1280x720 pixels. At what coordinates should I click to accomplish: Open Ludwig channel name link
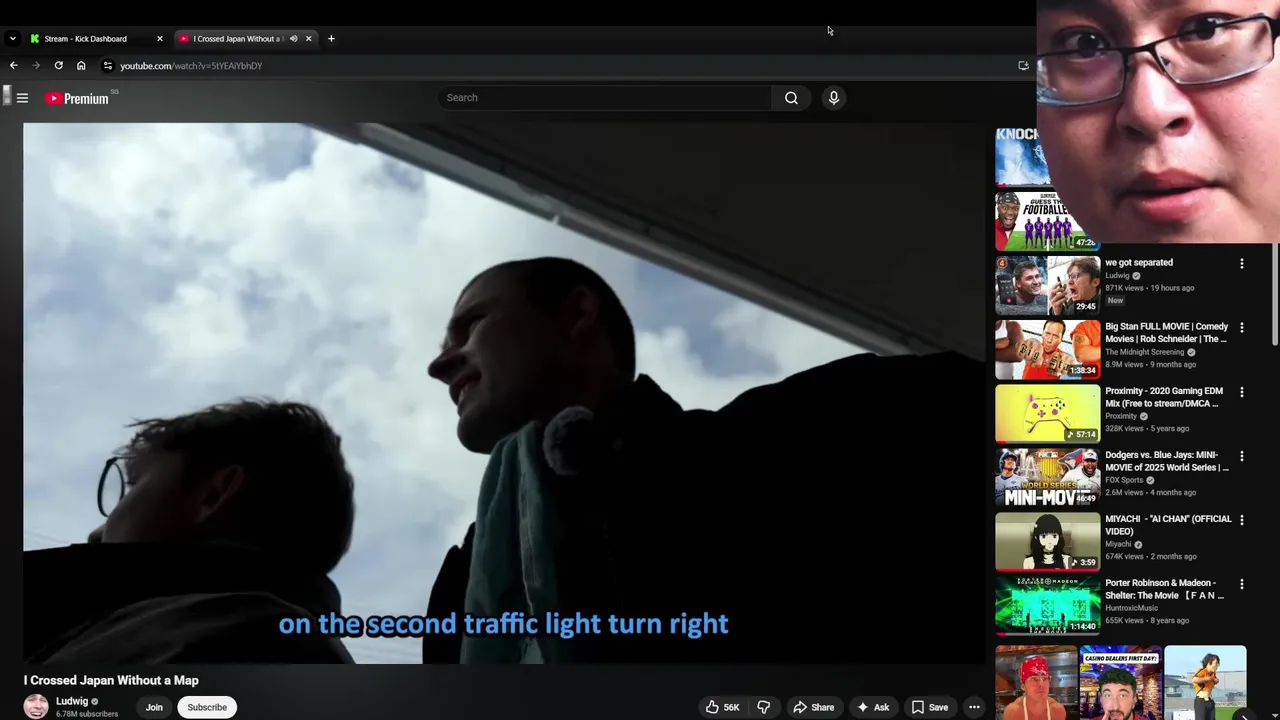[x=72, y=701]
